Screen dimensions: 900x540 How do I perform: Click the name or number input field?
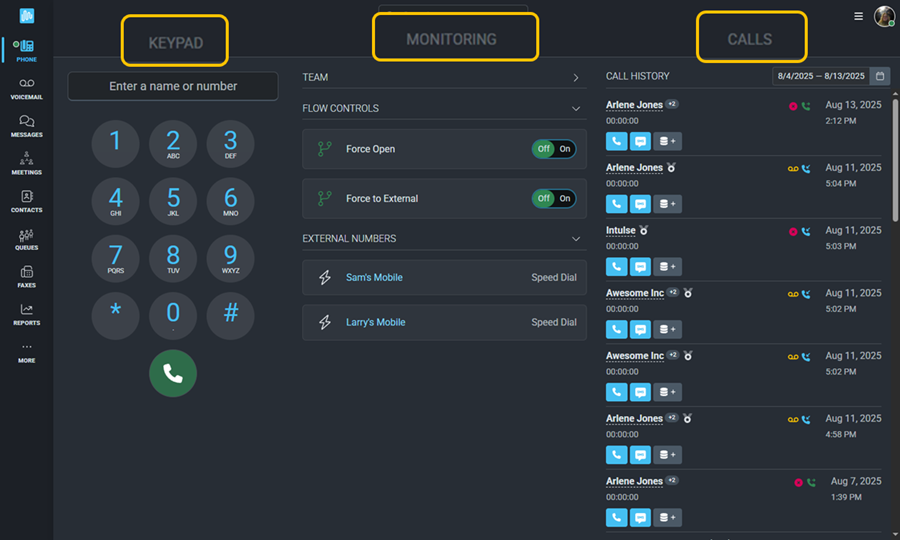tap(173, 86)
